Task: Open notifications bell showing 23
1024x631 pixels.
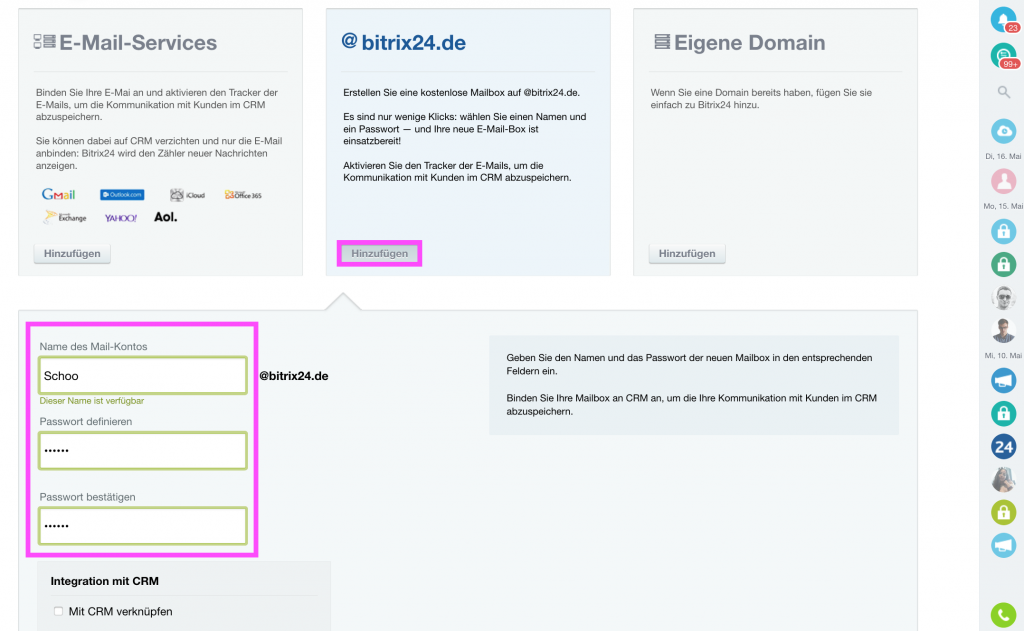Action: coord(1004,20)
